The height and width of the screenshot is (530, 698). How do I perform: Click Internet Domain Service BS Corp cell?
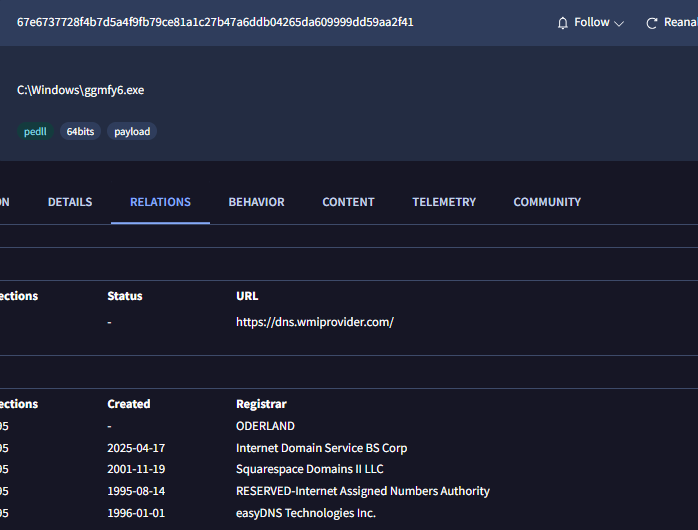point(321,448)
